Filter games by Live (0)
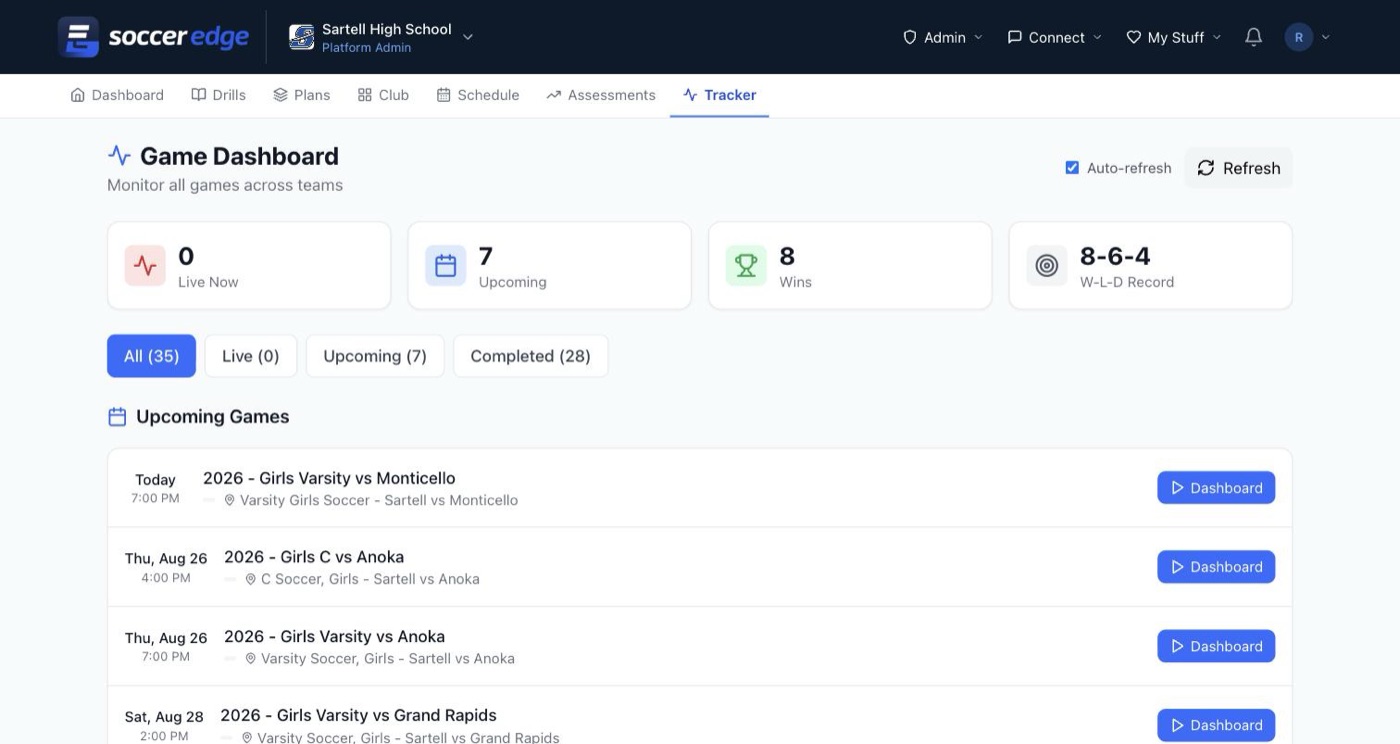 point(251,356)
